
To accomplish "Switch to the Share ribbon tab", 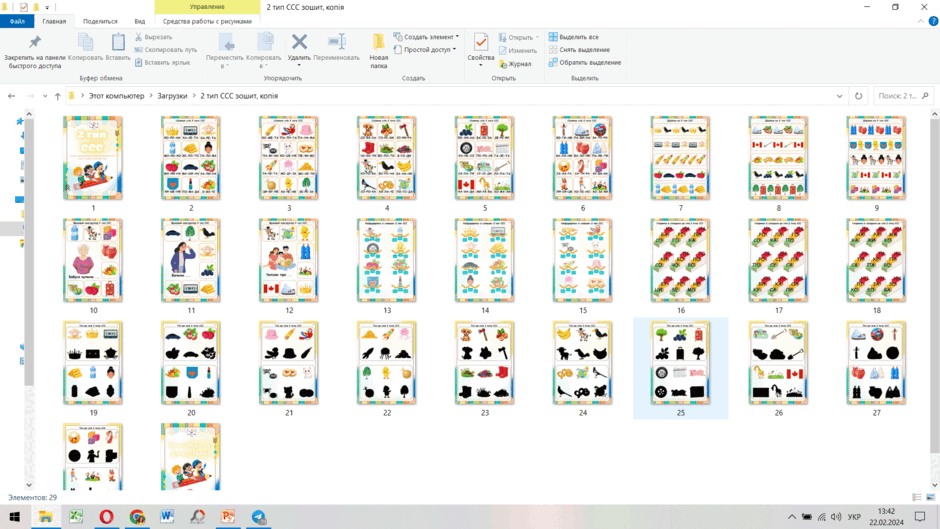I will pyautogui.click(x=100, y=21).
